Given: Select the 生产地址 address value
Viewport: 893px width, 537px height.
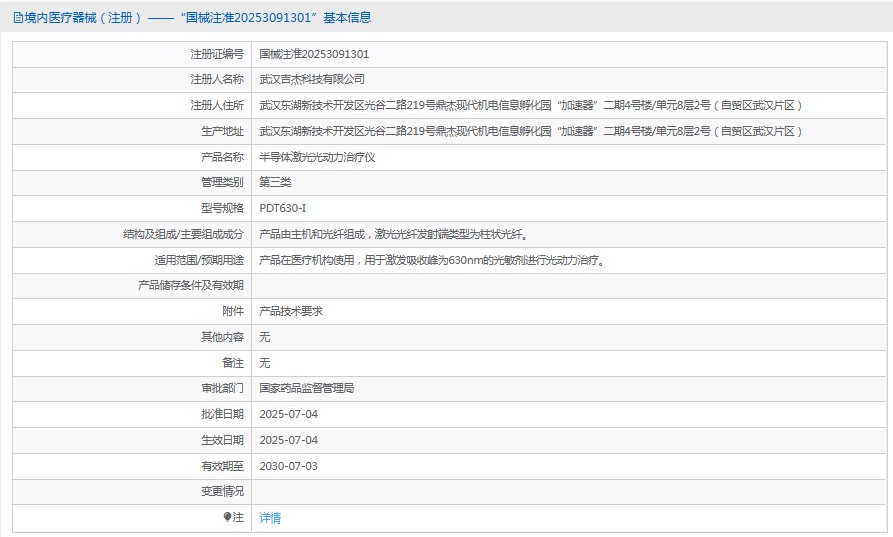Looking at the screenshot, I should (530, 132).
